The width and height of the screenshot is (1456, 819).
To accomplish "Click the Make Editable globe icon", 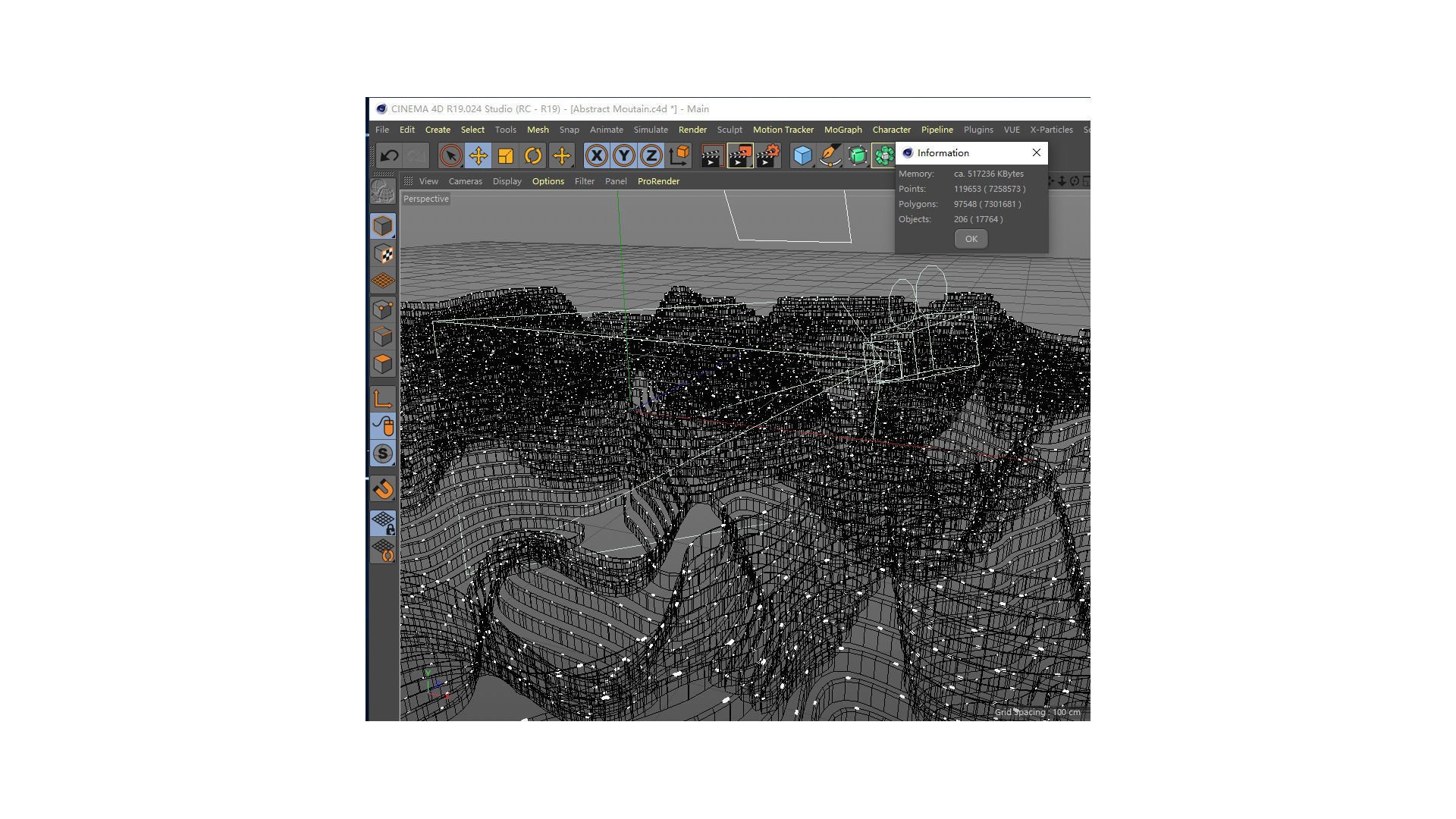I will 383,191.
